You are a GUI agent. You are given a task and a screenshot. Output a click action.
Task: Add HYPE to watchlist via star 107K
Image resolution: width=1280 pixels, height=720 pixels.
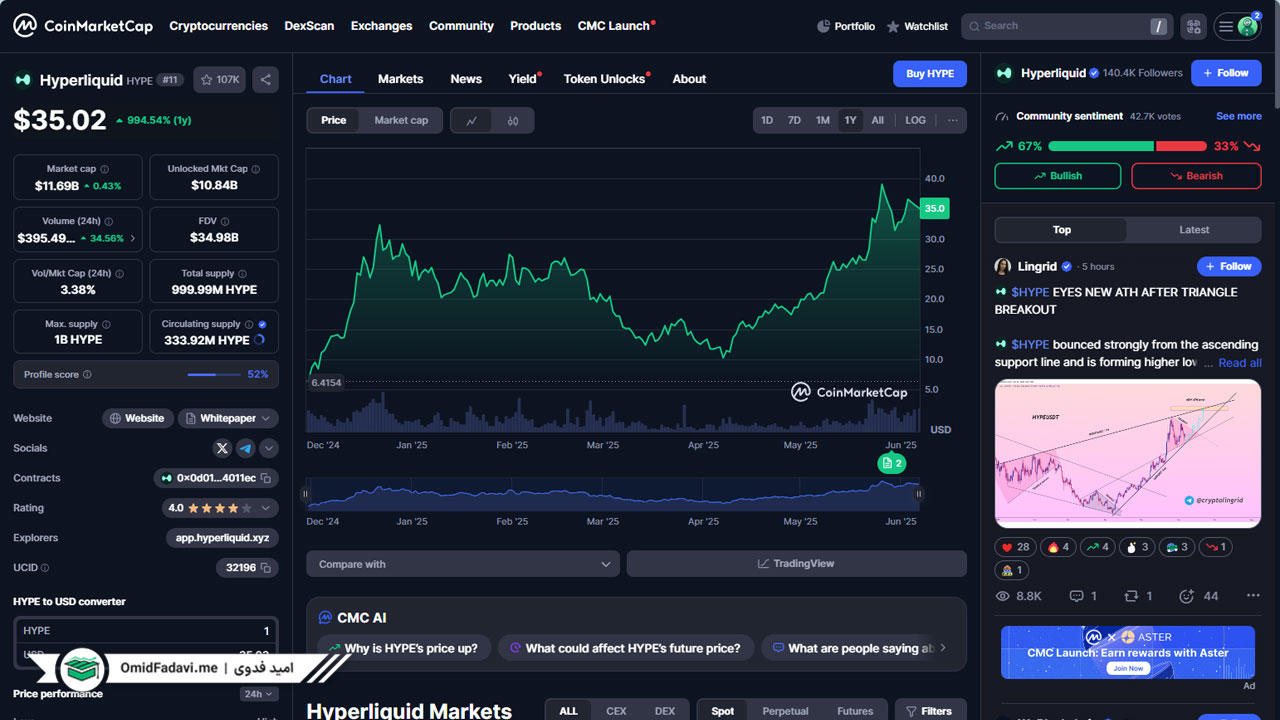[219, 80]
